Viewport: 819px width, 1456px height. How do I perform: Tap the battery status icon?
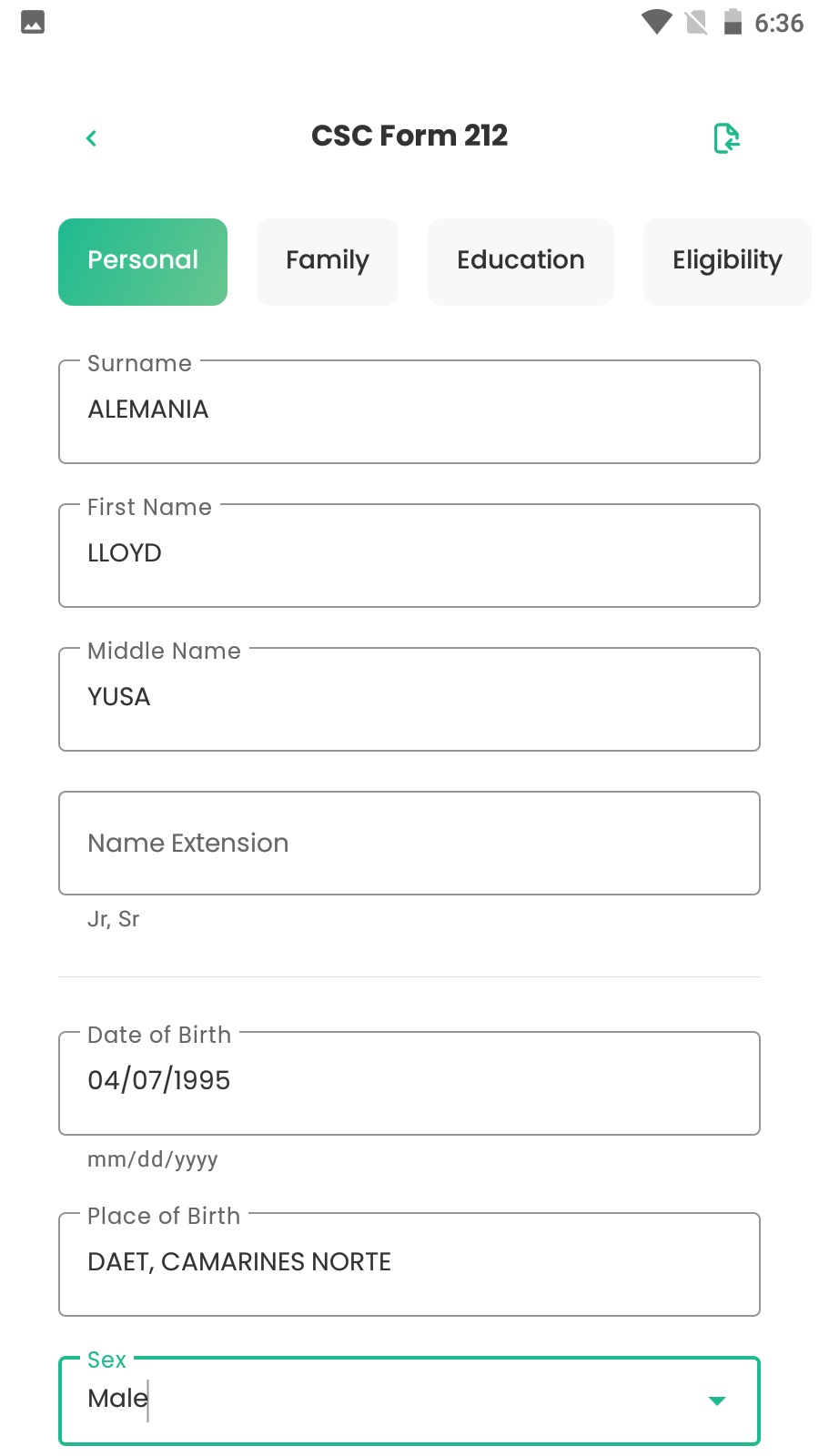[733, 23]
